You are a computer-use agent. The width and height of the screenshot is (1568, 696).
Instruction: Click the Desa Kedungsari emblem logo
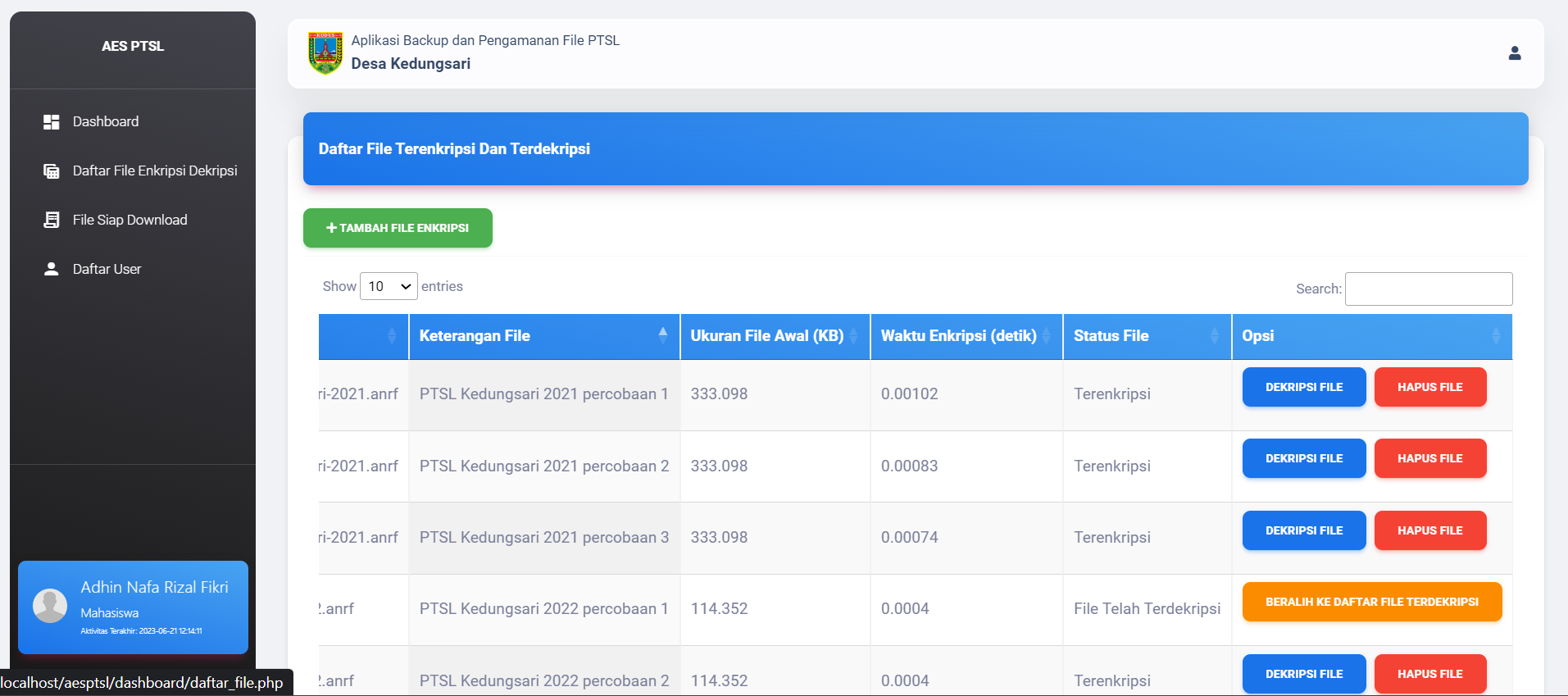coord(325,53)
